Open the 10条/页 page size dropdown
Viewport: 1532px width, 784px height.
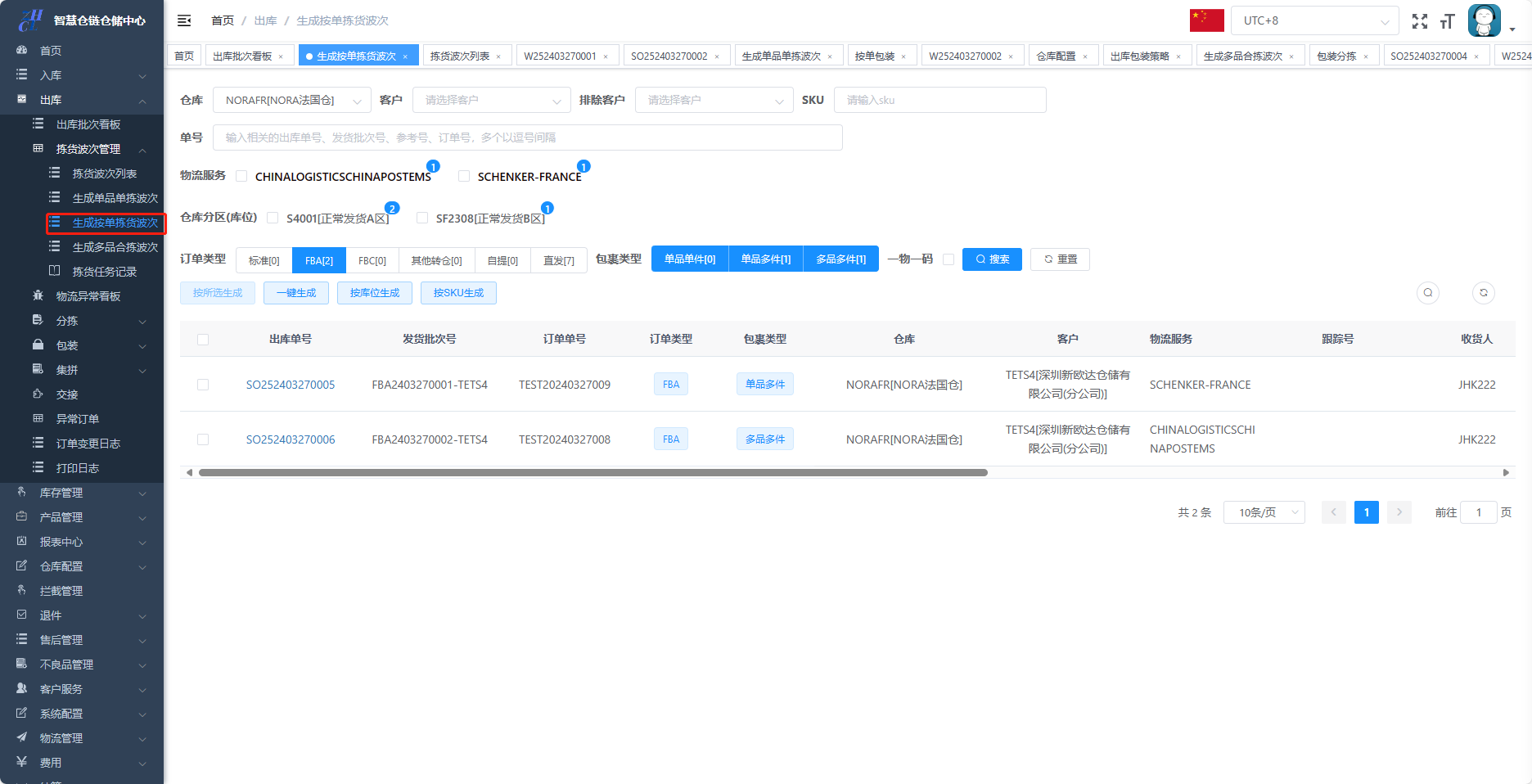1264,512
